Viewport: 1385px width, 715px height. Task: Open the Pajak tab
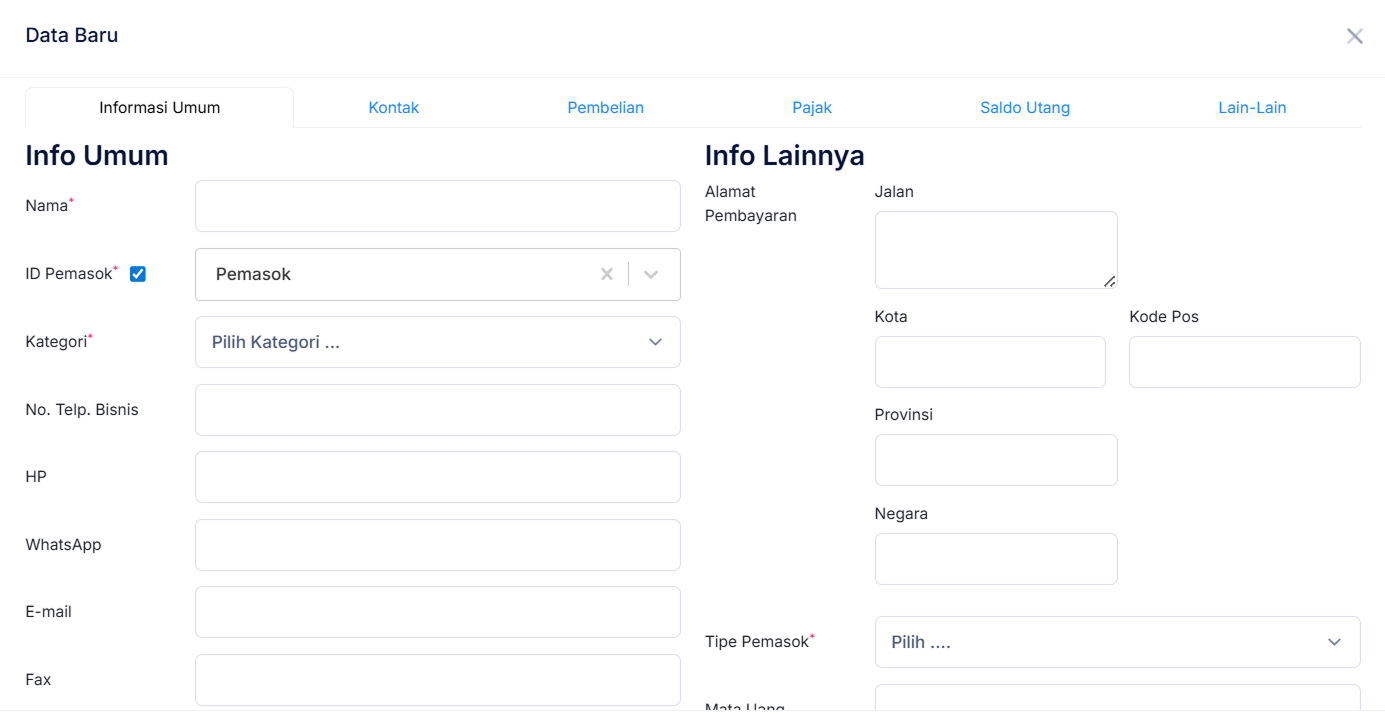[x=811, y=108]
